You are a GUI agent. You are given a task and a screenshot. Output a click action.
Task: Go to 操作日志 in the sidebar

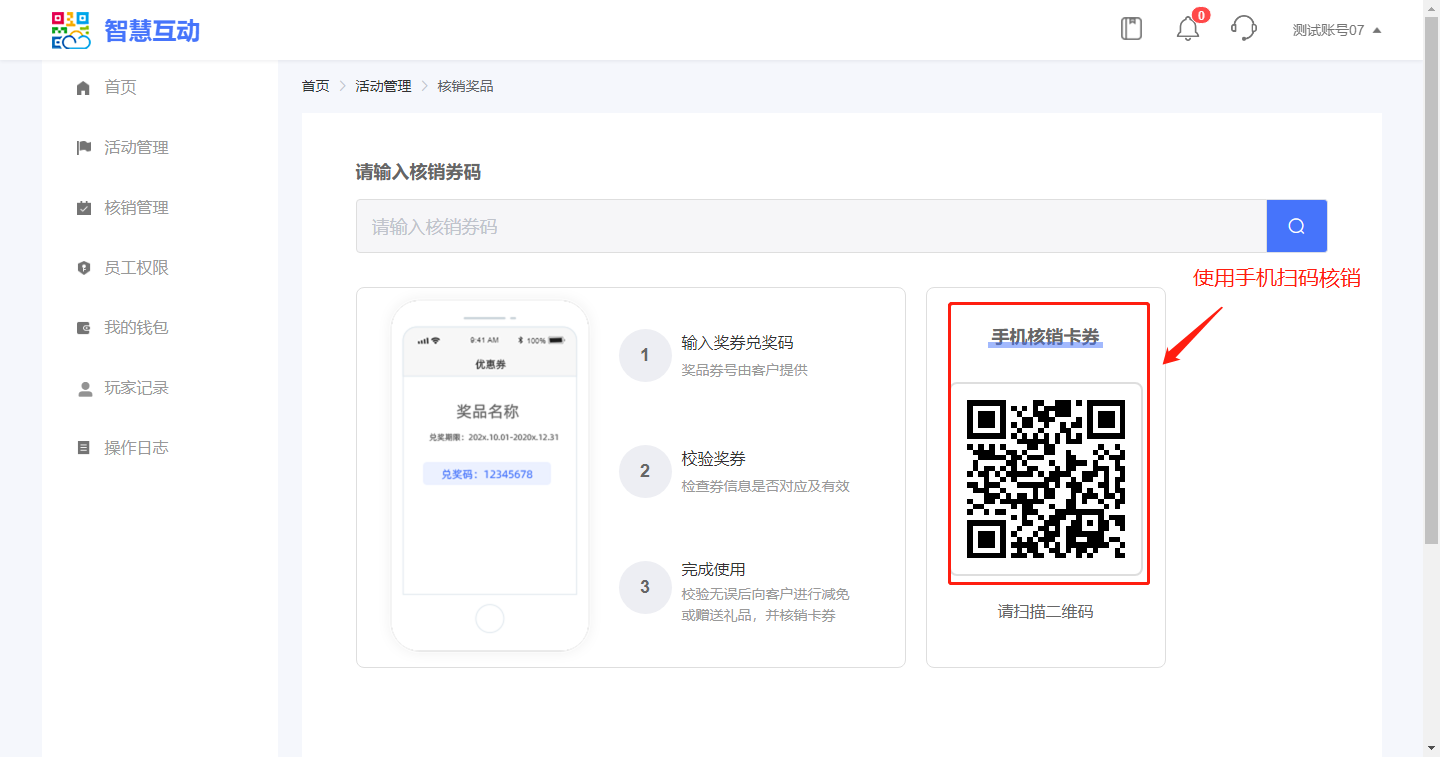136,448
